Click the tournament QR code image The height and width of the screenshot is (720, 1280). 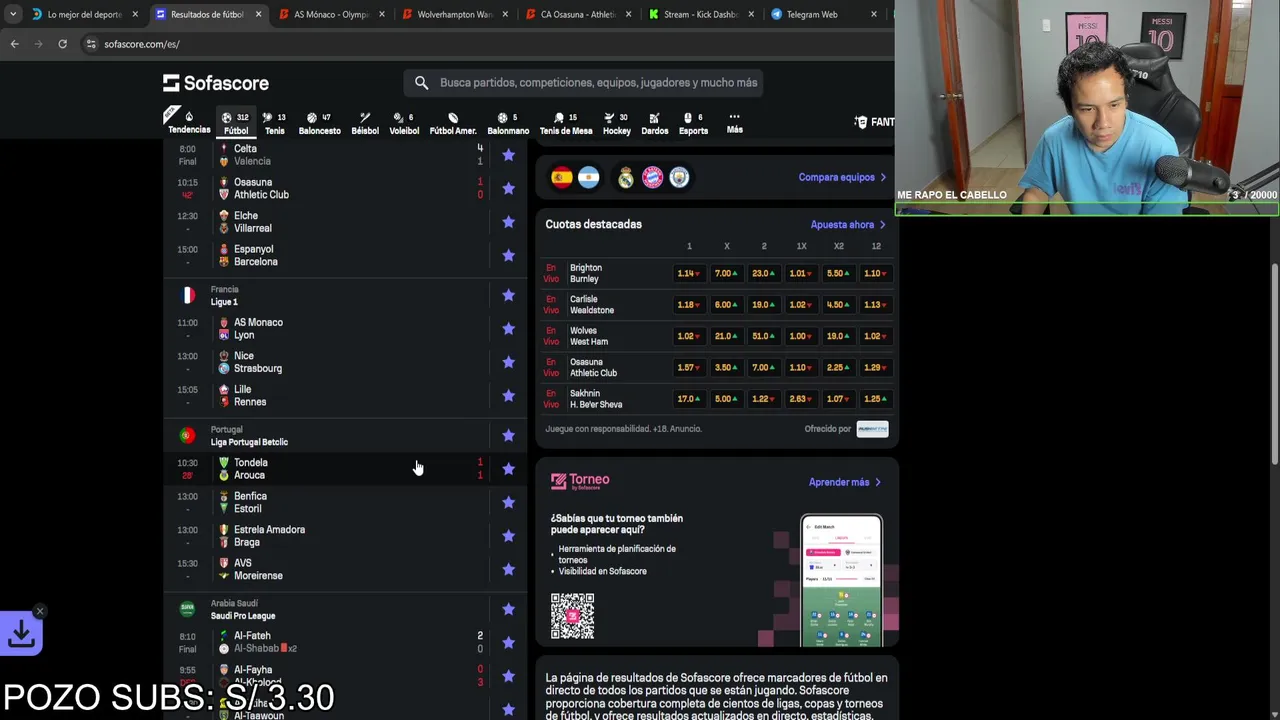[x=572, y=616]
